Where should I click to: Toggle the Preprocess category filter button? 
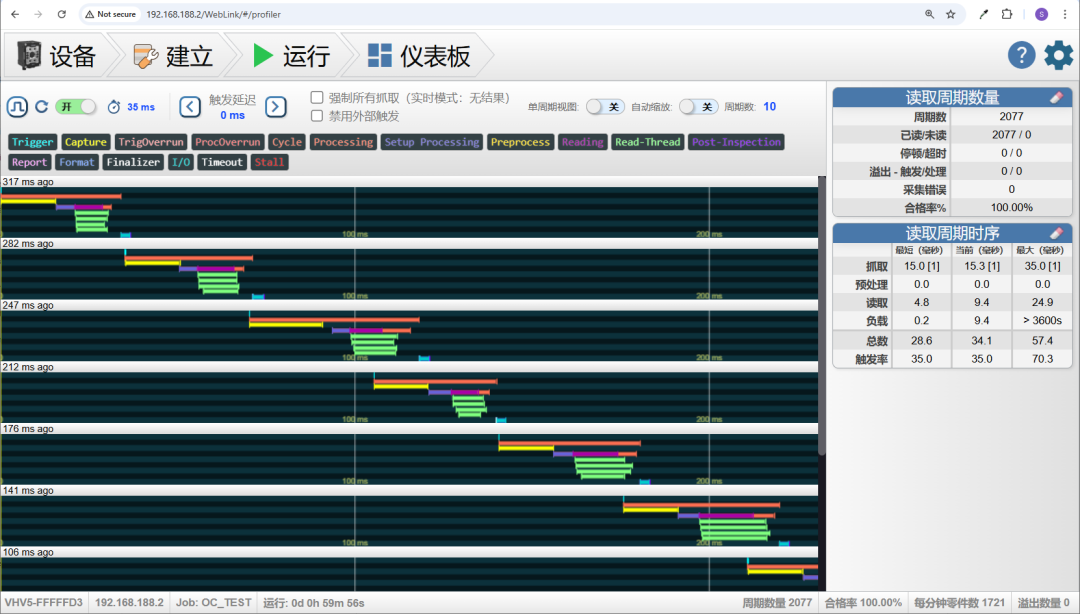pyautogui.click(x=520, y=142)
